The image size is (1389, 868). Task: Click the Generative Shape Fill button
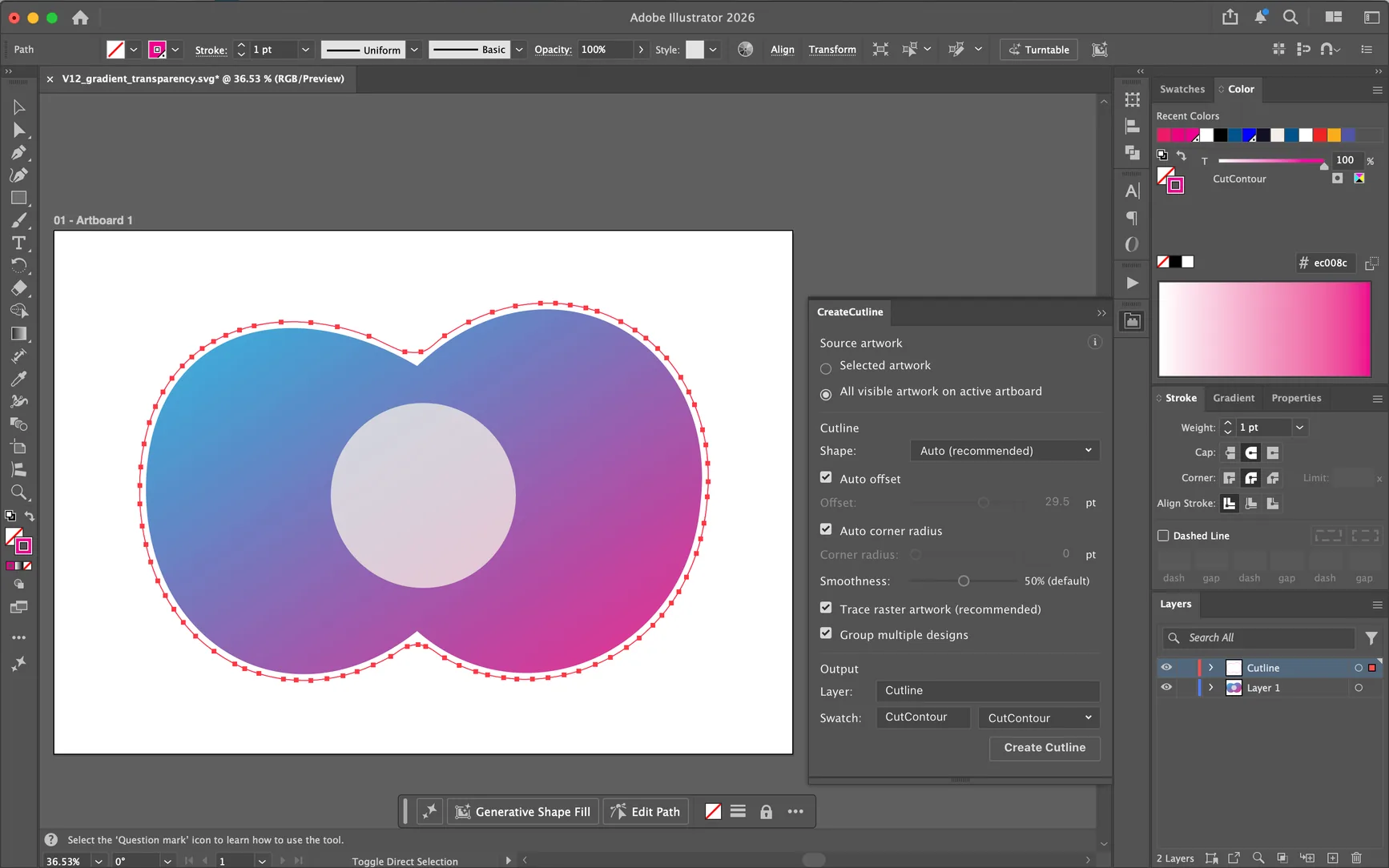pyautogui.click(x=523, y=812)
